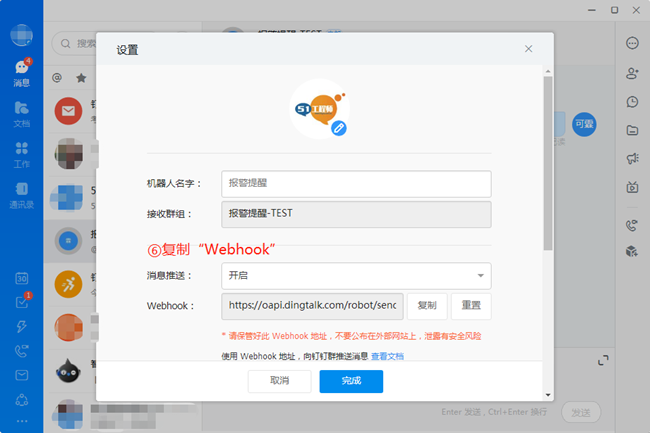Open the group files folder icon in right panel
650x433 pixels.
point(632,130)
